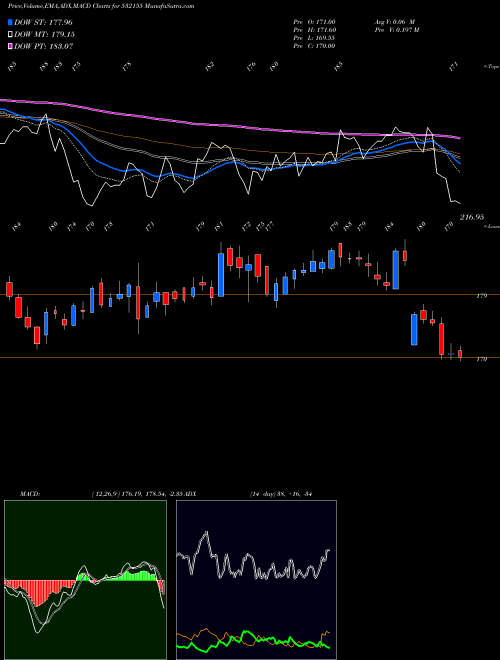Open the ADX indicator panel
The height and width of the screenshot is (660, 500).
click(256, 580)
